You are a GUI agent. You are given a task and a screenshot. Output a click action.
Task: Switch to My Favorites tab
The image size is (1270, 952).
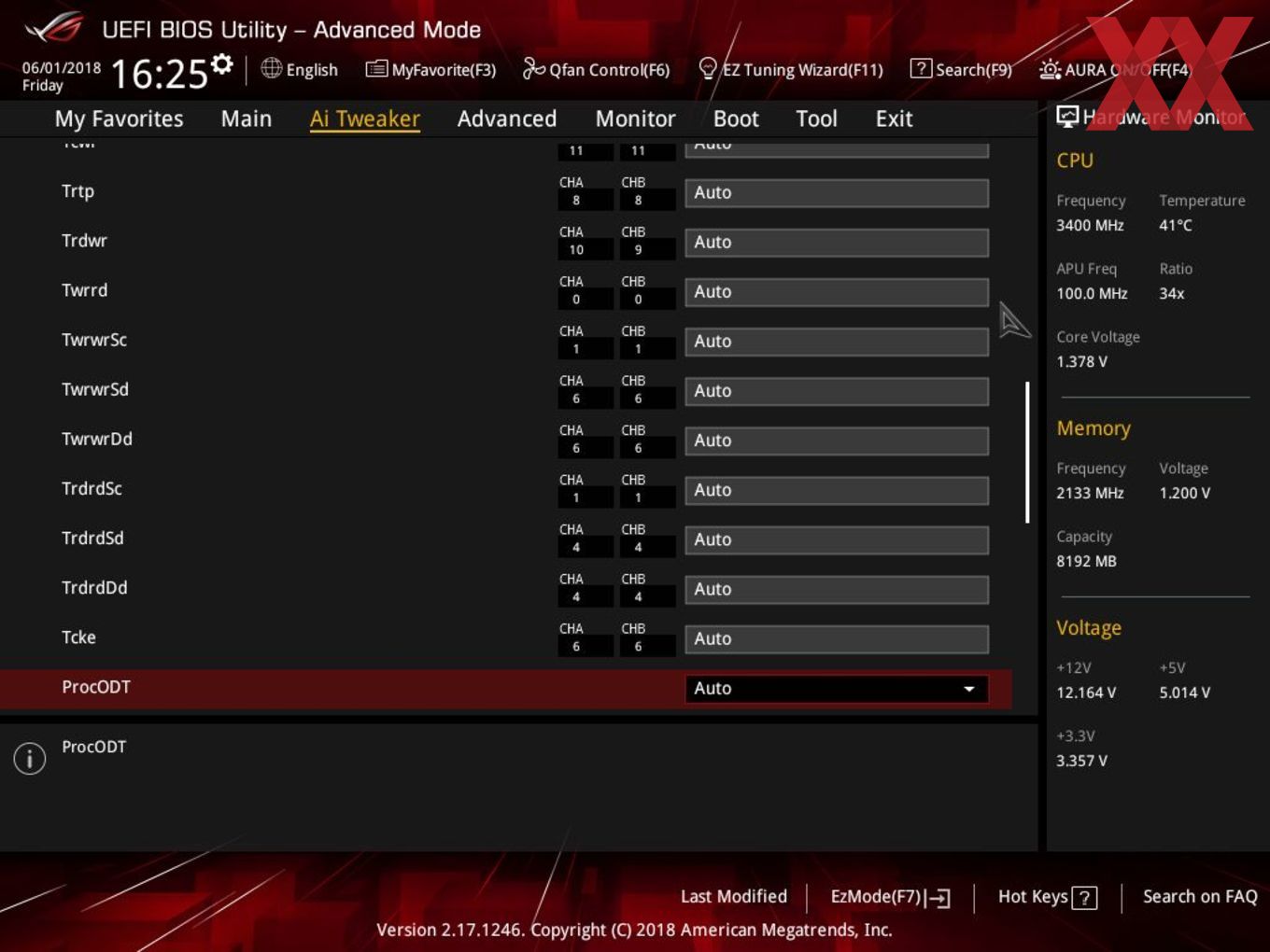pyautogui.click(x=119, y=119)
